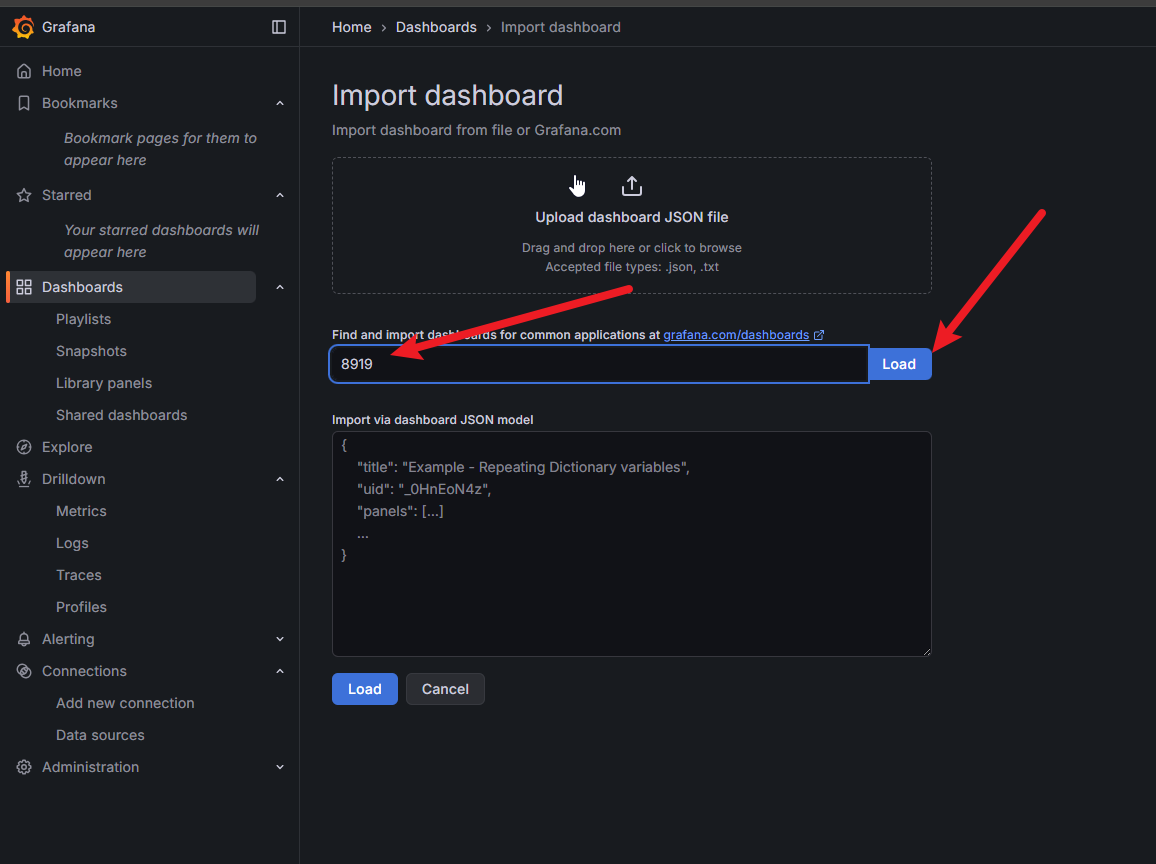
Task: Open Data sources under Connections
Action: [x=100, y=735]
